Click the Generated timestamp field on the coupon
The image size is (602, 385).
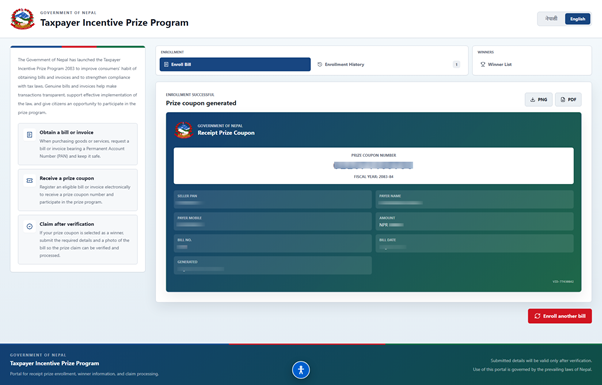tap(273, 265)
